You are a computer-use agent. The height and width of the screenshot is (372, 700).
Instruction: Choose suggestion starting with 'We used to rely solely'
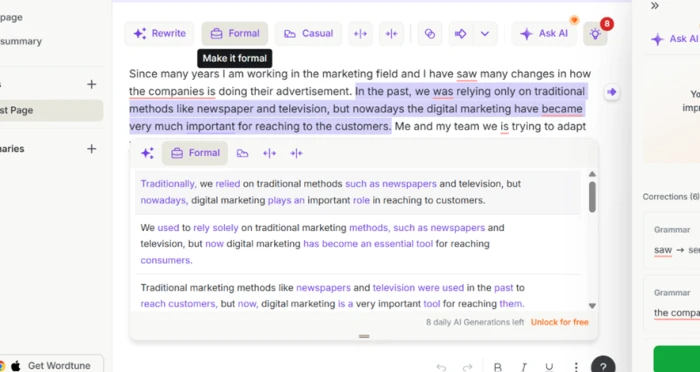click(x=358, y=244)
